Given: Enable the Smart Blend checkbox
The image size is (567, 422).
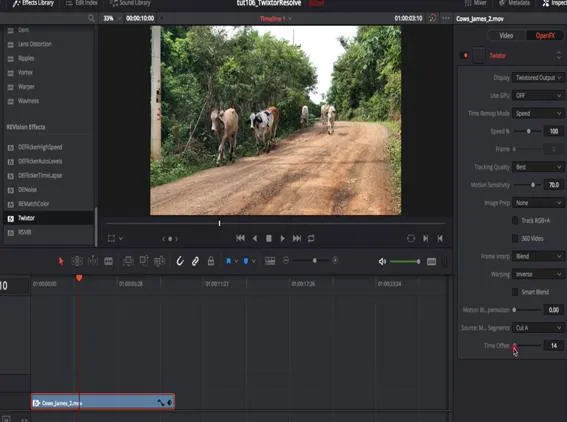Looking at the screenshot, I should (x=515, y=292).
